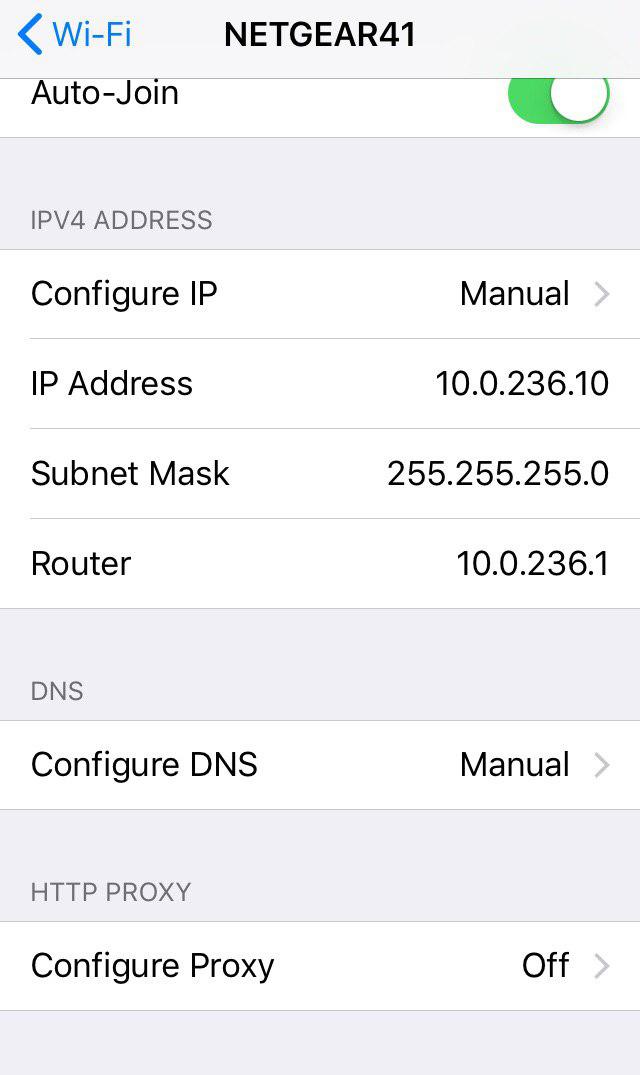640x1075 pixels.
Task: Open the Configure IP settings
Action: [x=320, y=294]
